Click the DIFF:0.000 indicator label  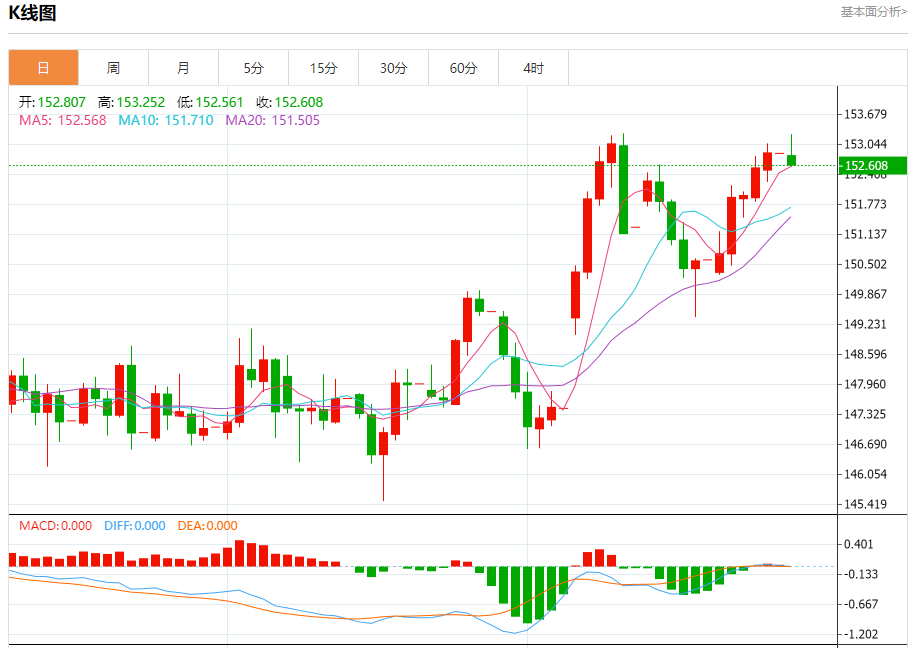coord(135,526)
